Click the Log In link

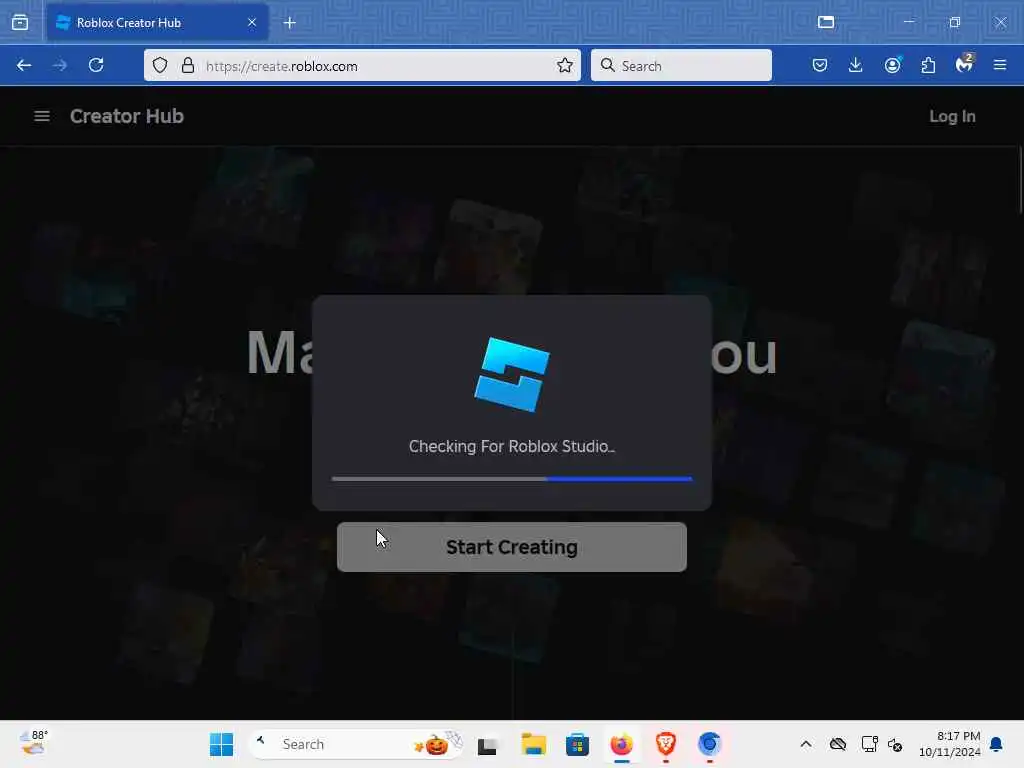(952, 116)
